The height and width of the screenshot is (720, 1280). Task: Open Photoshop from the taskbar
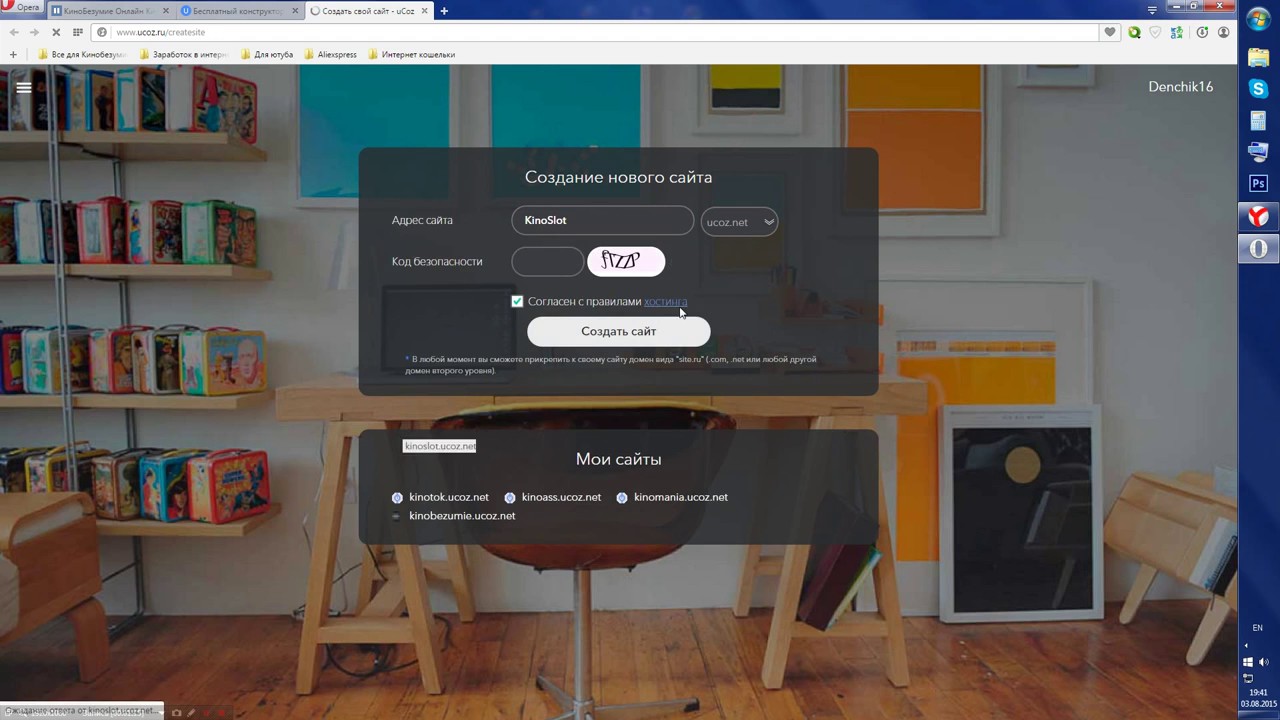tap(1259, 184)
